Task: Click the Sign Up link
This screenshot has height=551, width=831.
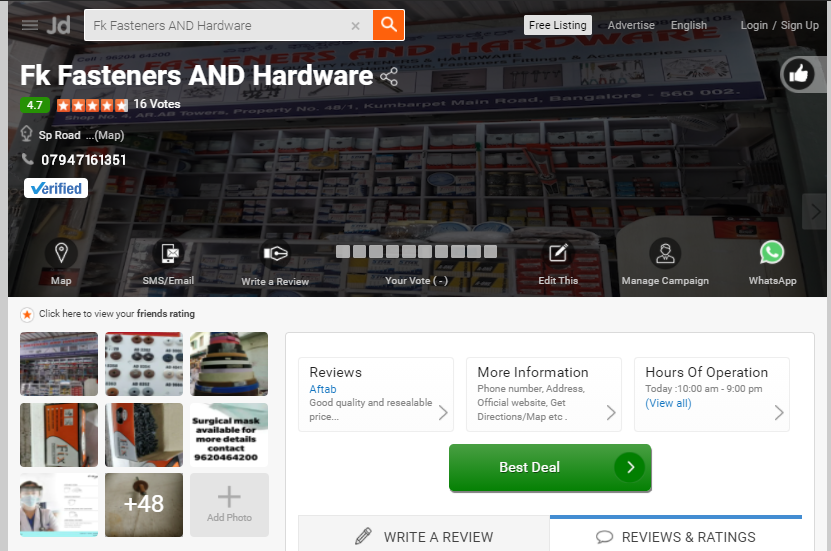Action: [x=799, y=25]
